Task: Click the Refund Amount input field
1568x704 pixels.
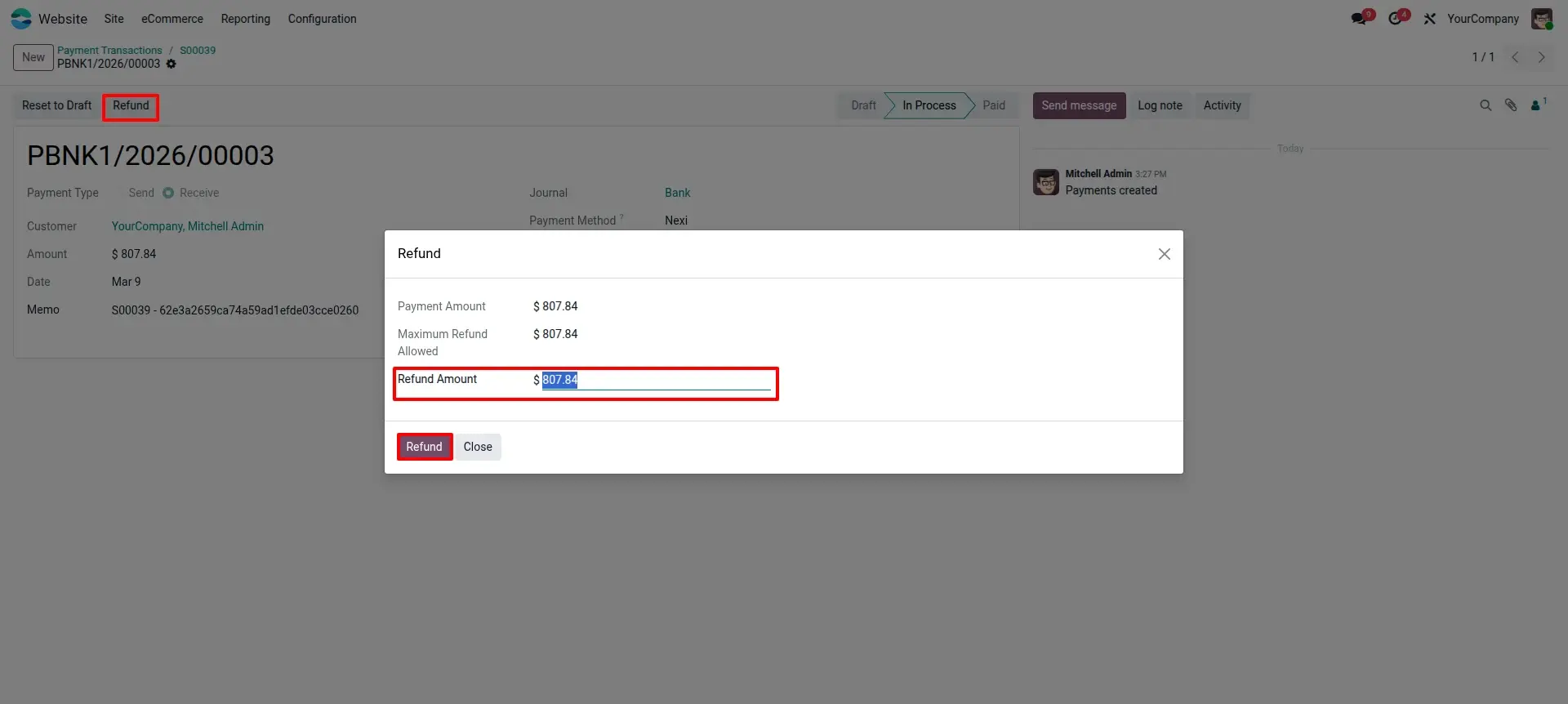Action: [656, 380]
